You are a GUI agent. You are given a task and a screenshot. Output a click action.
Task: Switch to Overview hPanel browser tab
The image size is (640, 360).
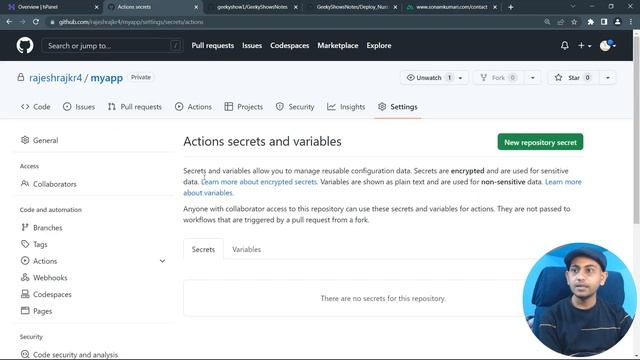click(52, 7)
